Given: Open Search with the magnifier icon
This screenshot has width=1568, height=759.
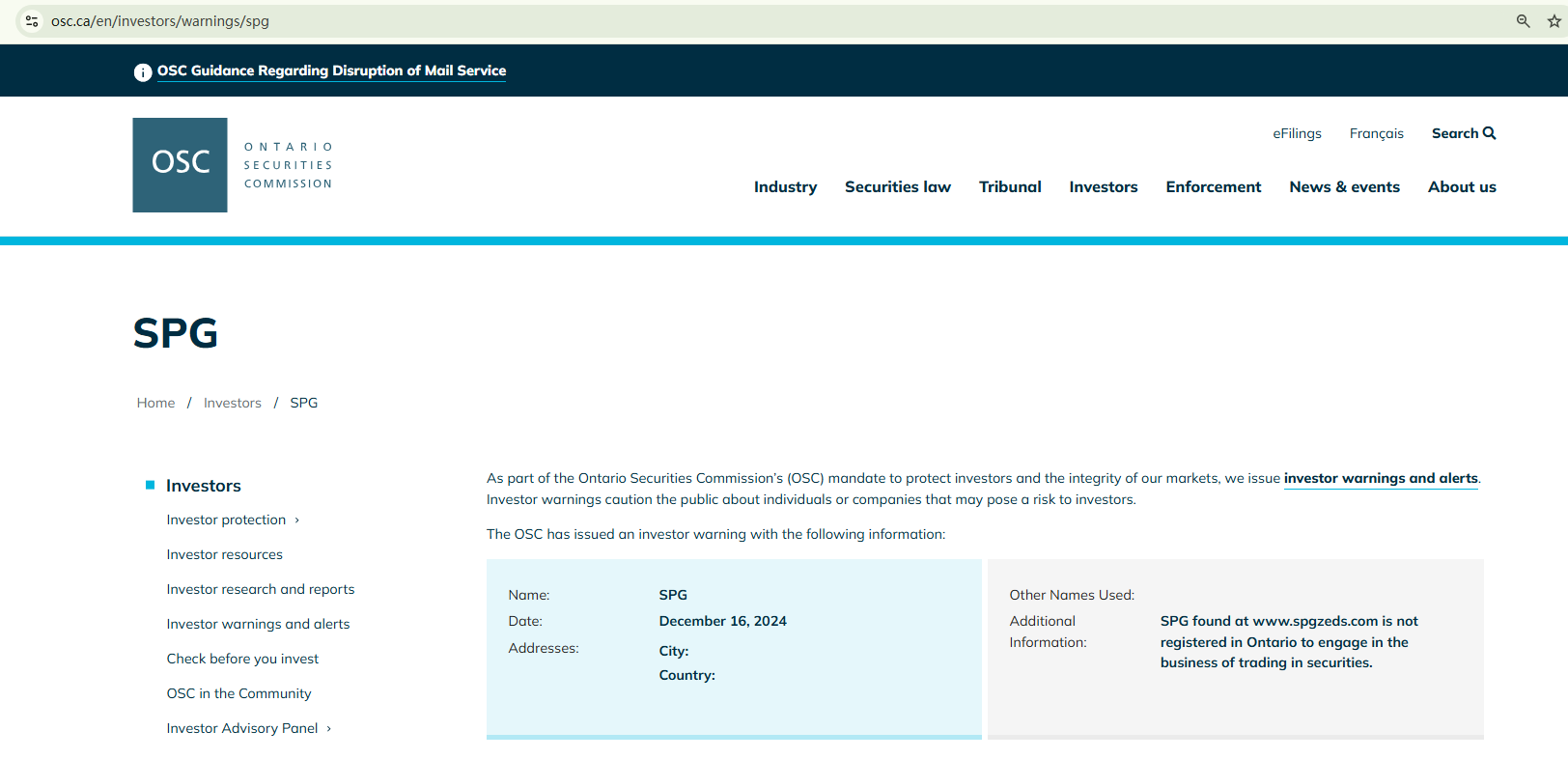Looking at the screenshot, I should [x=1489, y=133].
